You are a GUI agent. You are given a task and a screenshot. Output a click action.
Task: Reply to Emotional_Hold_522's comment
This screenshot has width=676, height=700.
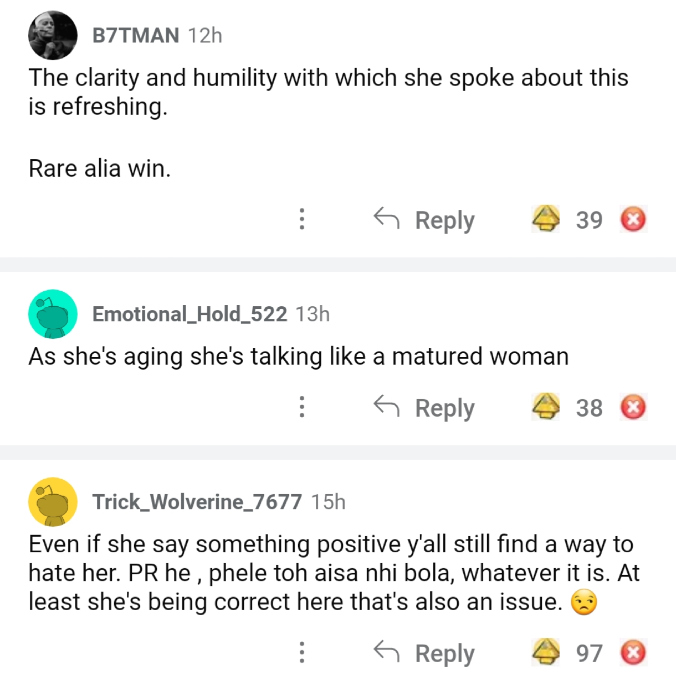tap(424, 407)
